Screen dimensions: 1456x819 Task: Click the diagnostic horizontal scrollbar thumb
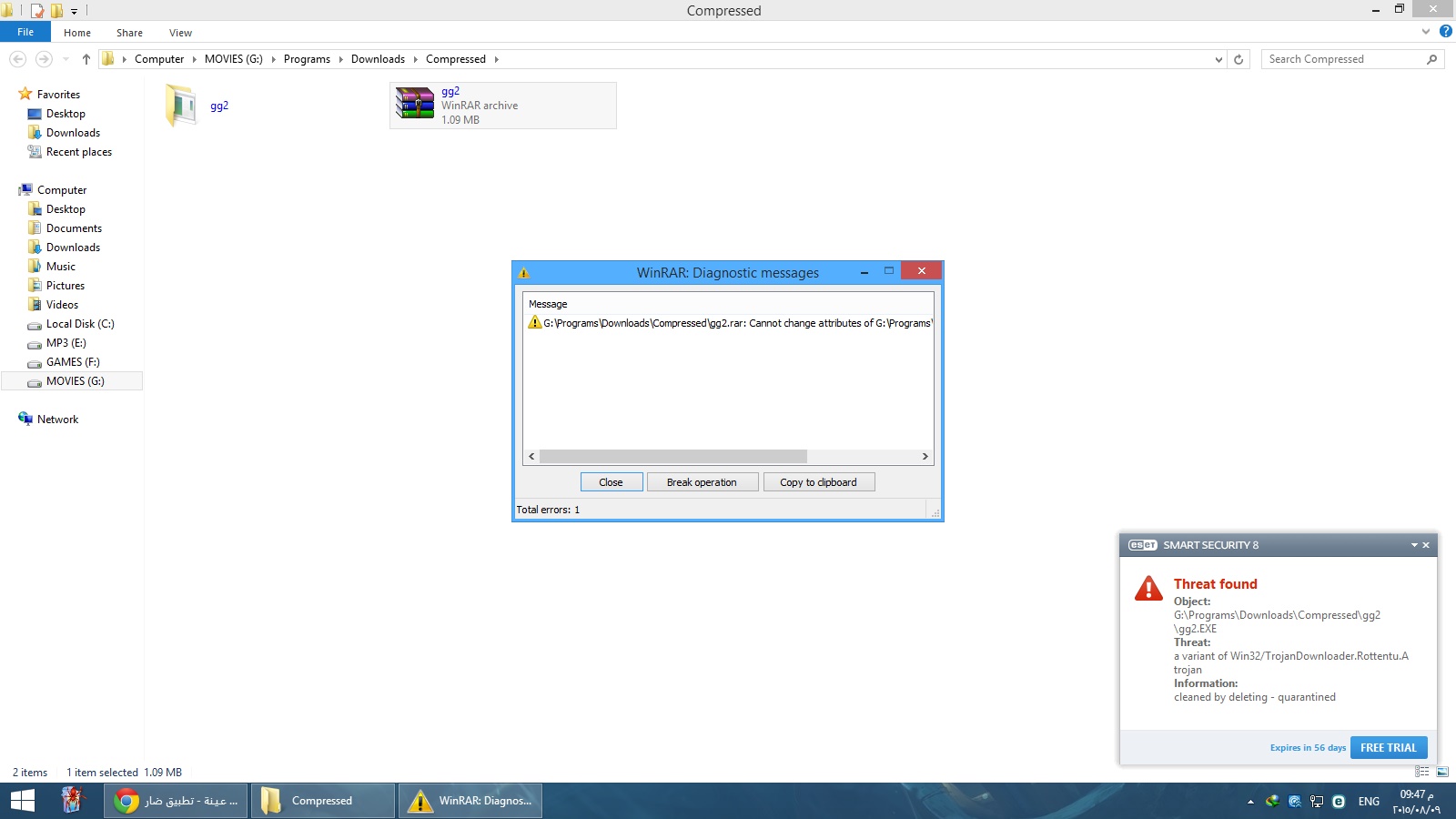[673, 456]
